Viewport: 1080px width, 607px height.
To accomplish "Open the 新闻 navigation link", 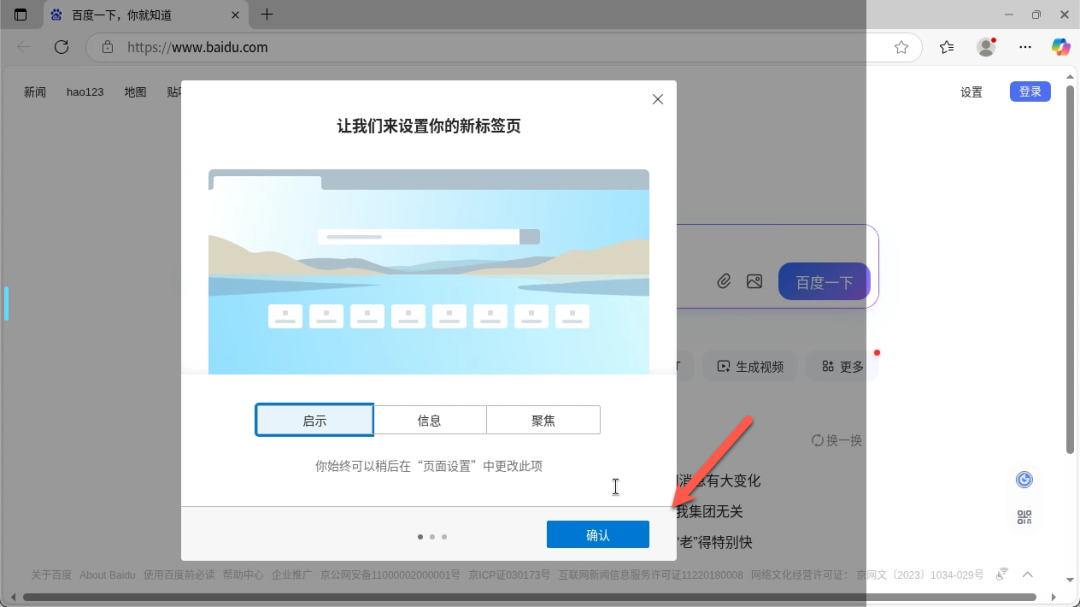I will tap(35, 92).
